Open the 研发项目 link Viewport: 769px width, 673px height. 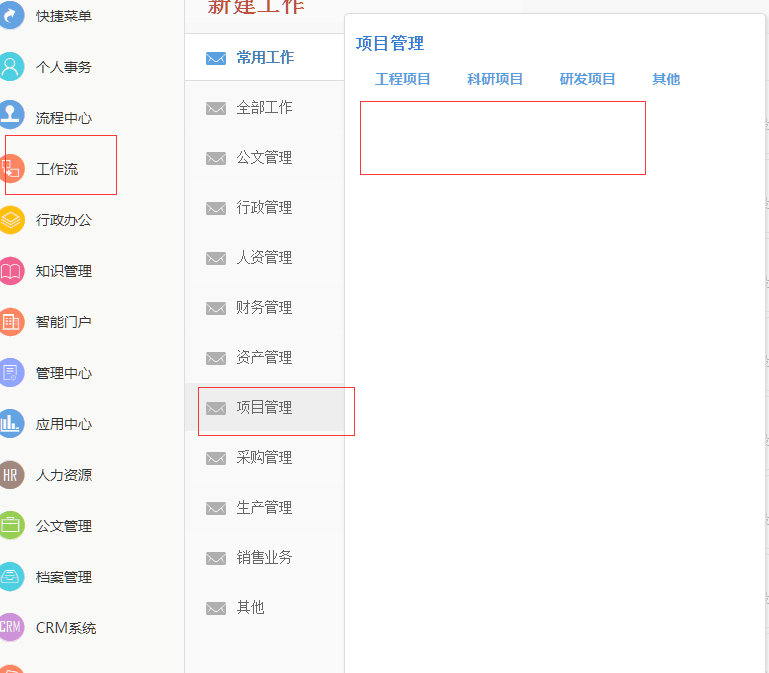point(588,79)
